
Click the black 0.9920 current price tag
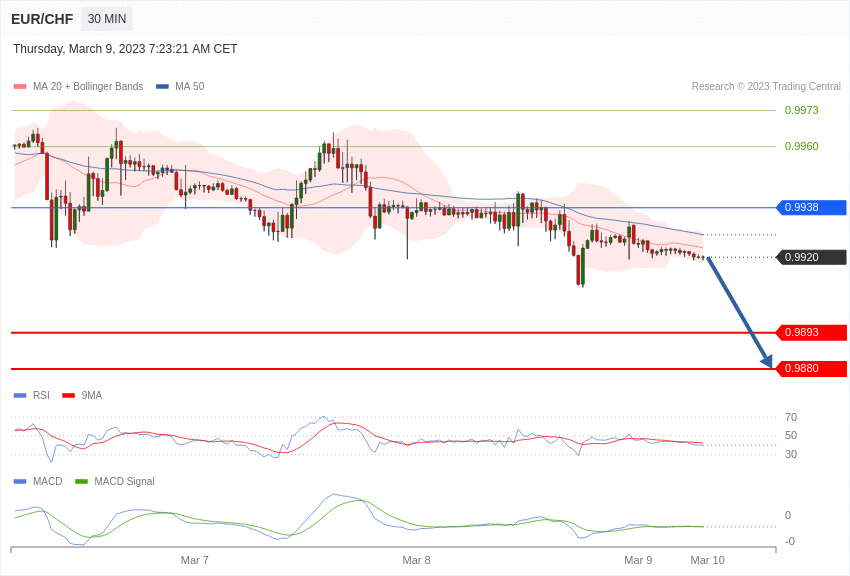click(x=812, y=257)
